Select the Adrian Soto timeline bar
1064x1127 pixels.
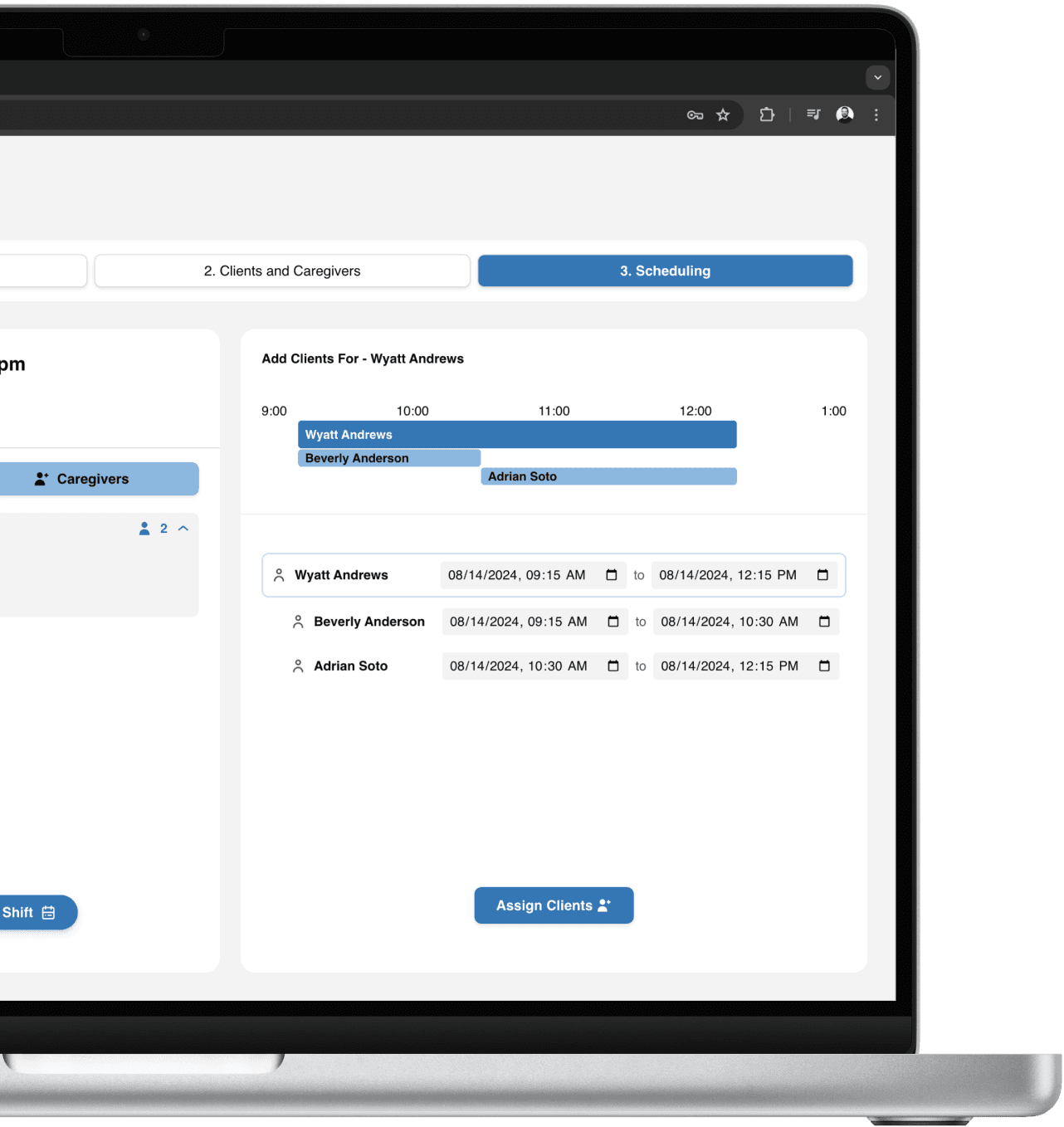coord(608,476)
